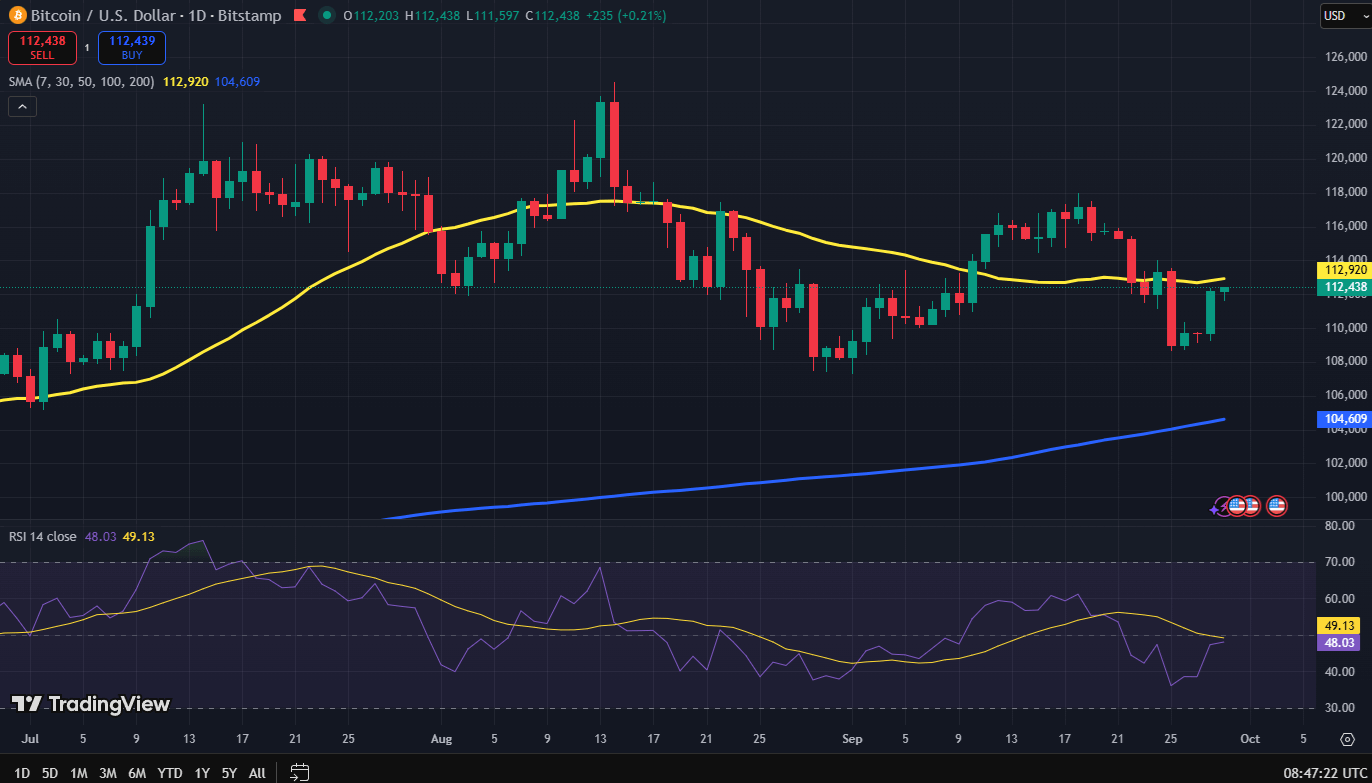Switch to the YTD time range
This screenshot has height=783, width=1372.
(x=169, y=772)
